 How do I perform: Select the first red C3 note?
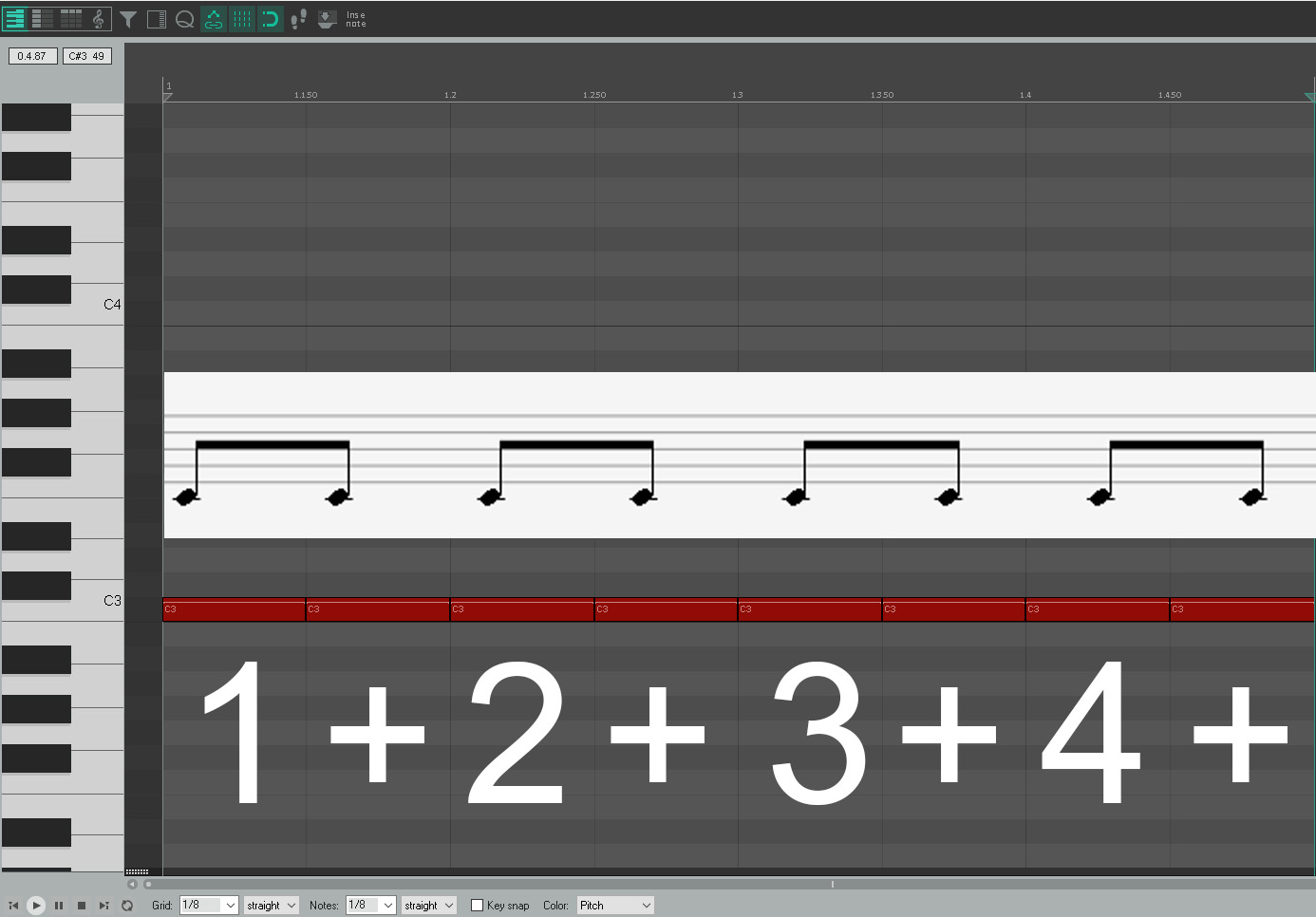[x=234, y=610]
